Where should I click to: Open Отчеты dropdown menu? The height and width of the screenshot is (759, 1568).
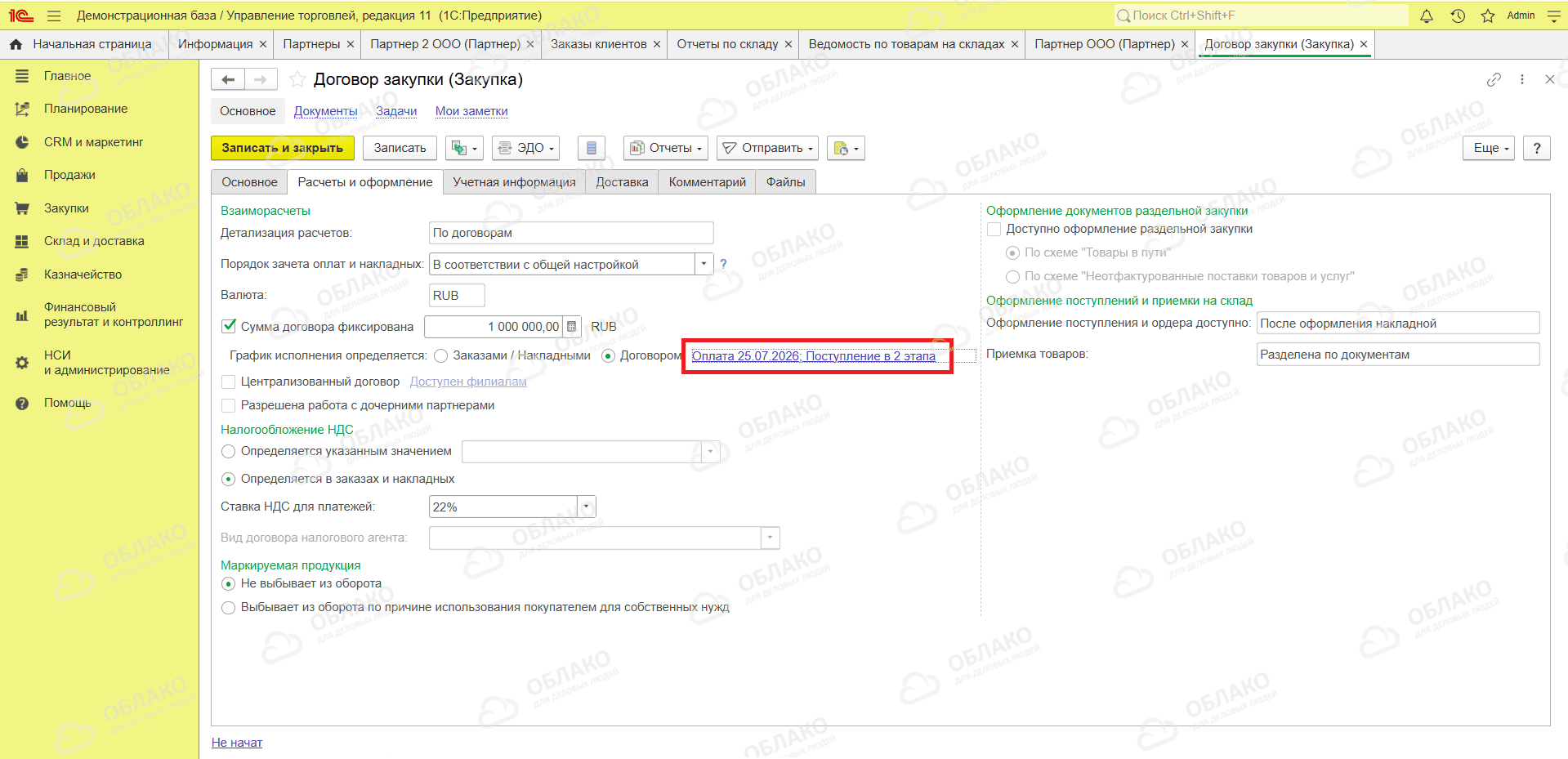coord(666,148)
